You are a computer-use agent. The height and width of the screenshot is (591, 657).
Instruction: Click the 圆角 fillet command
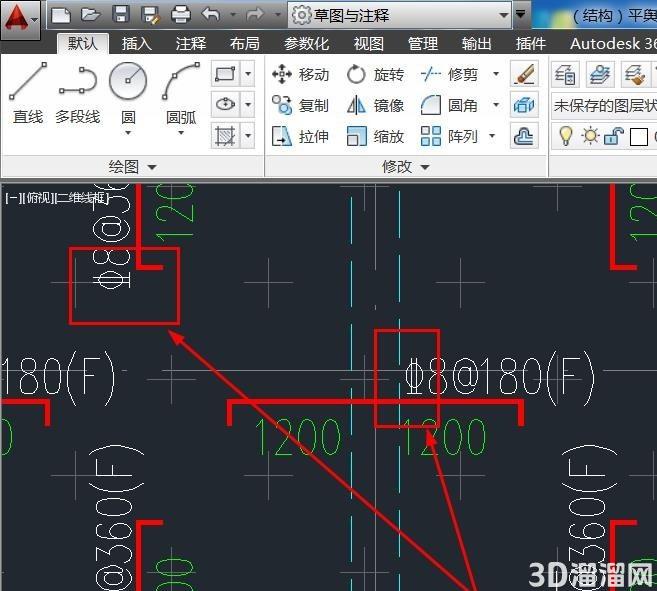(449, 105)
